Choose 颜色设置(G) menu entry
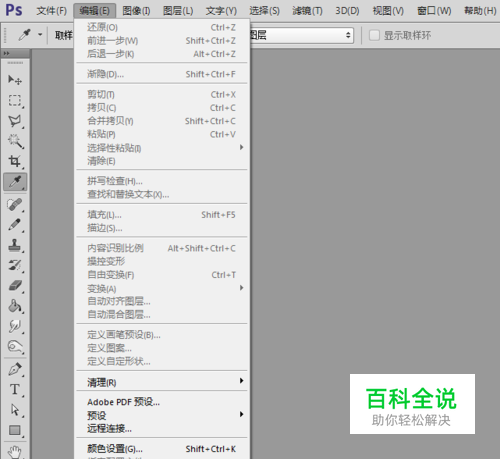The width and height of the screenshot is (500, 459). pos(162,449)
